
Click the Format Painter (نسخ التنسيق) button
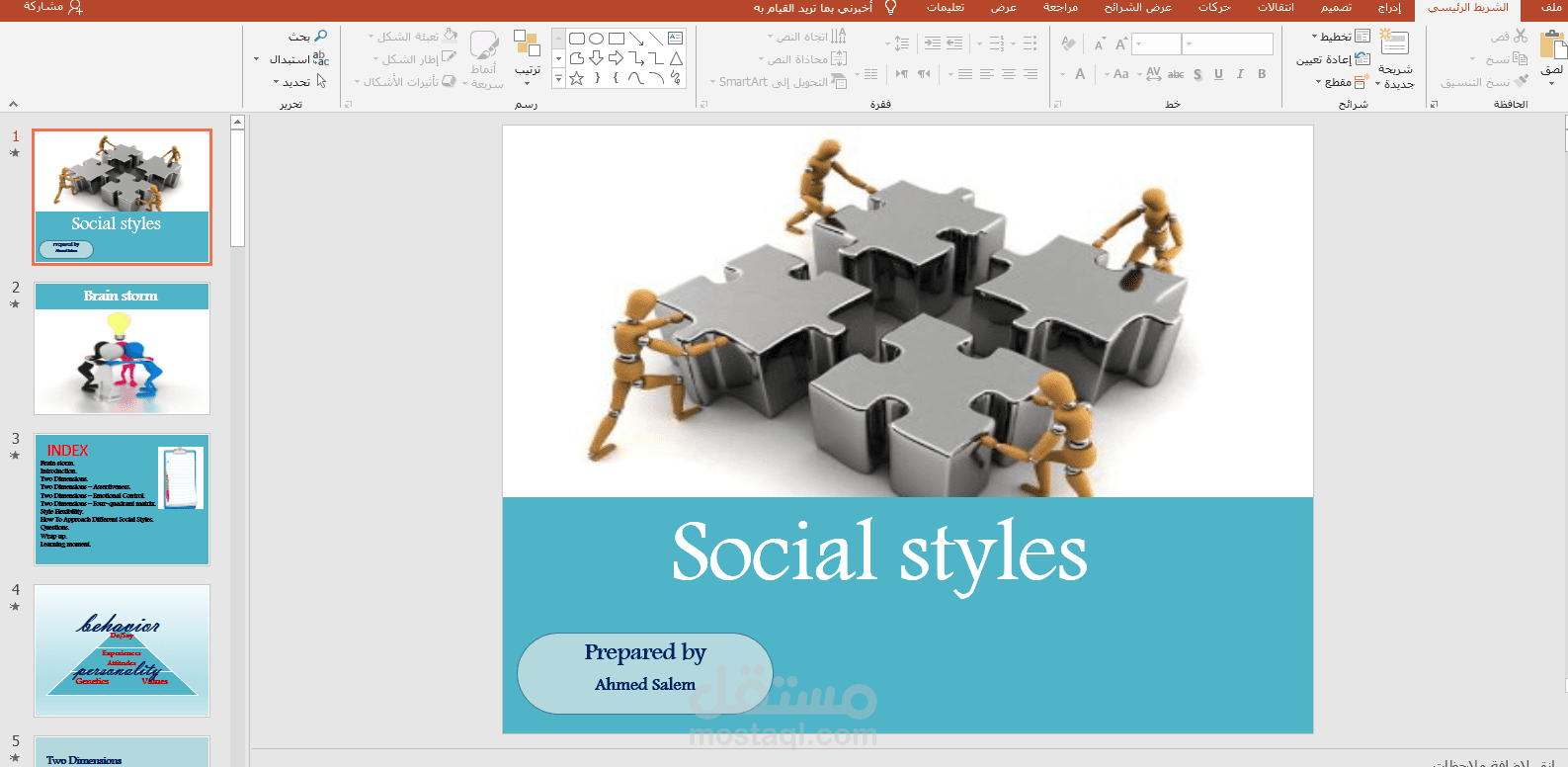[x=1484, y=82]
